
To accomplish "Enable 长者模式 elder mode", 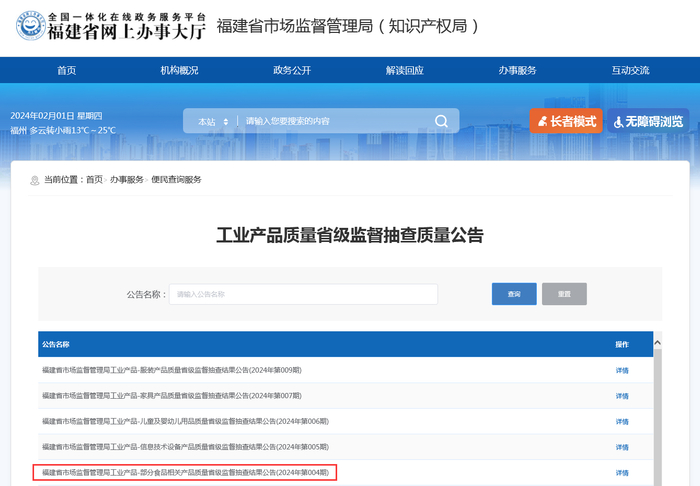I will tap(566, 121).
